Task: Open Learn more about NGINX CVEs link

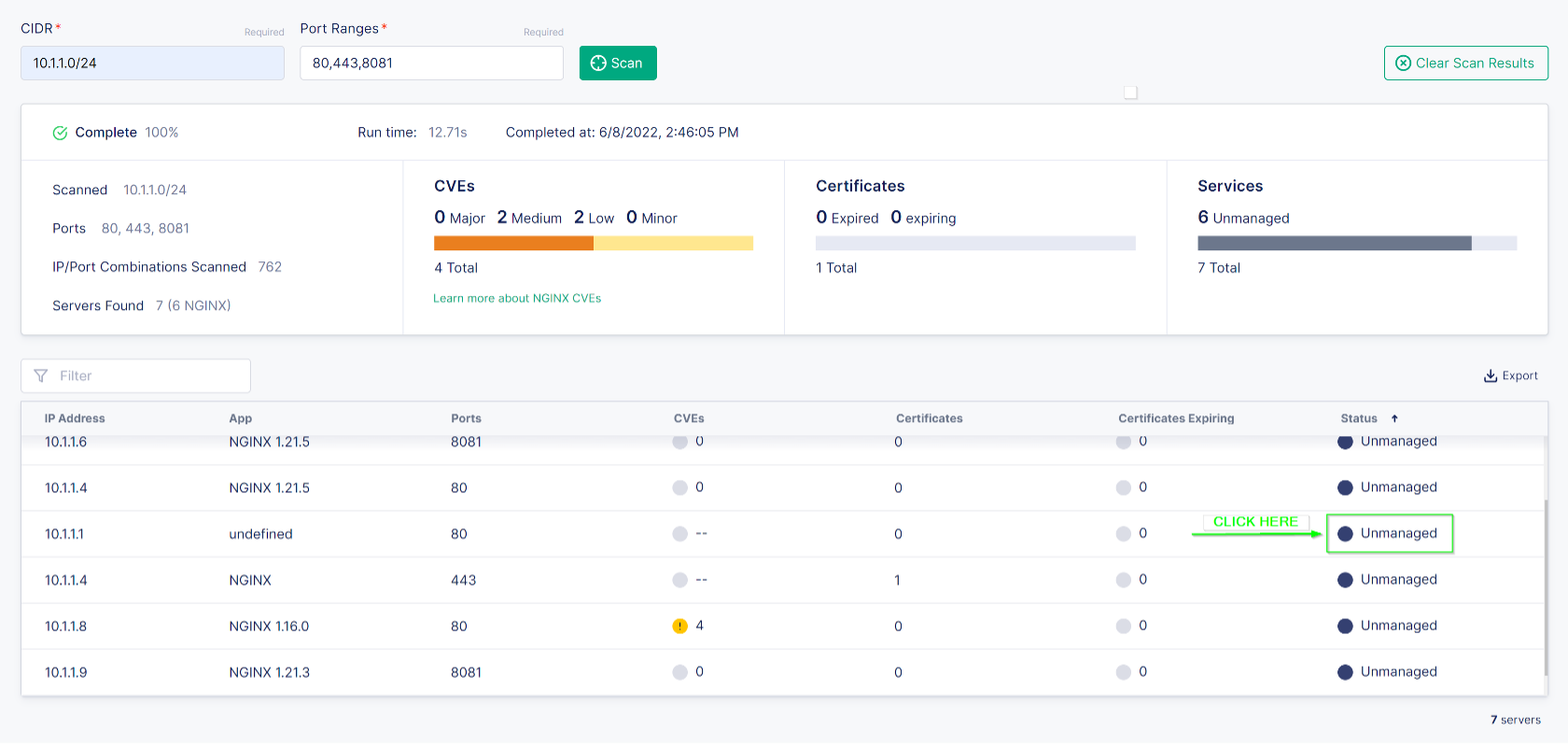Action: (x=517, y=298)
